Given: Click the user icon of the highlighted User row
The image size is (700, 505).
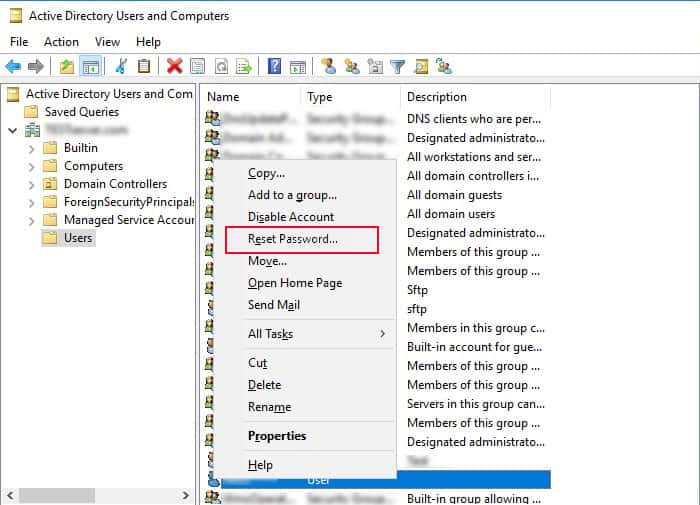Looking at the screenshot, I should coord(214,480).
